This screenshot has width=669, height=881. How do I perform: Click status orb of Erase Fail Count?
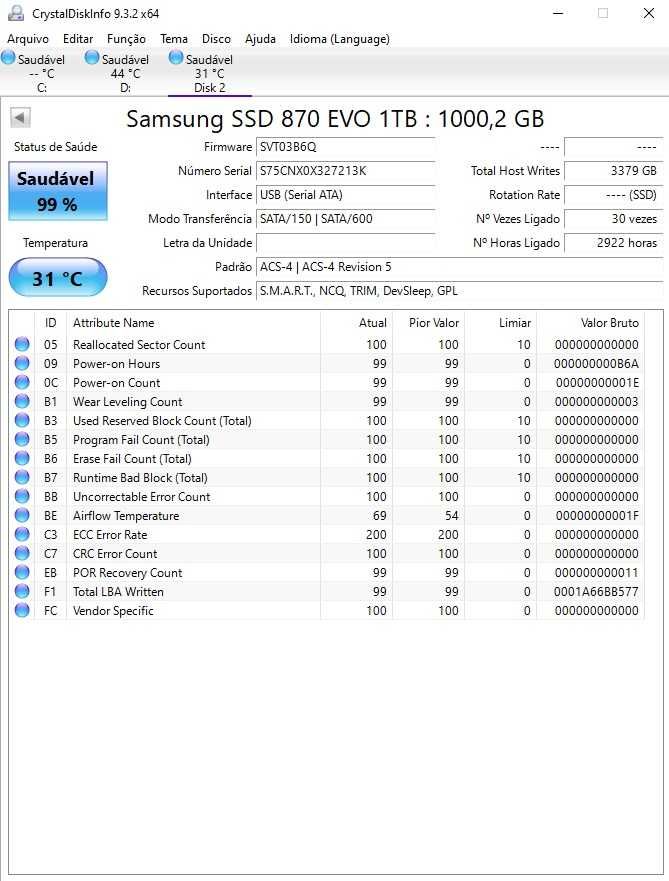22,458
